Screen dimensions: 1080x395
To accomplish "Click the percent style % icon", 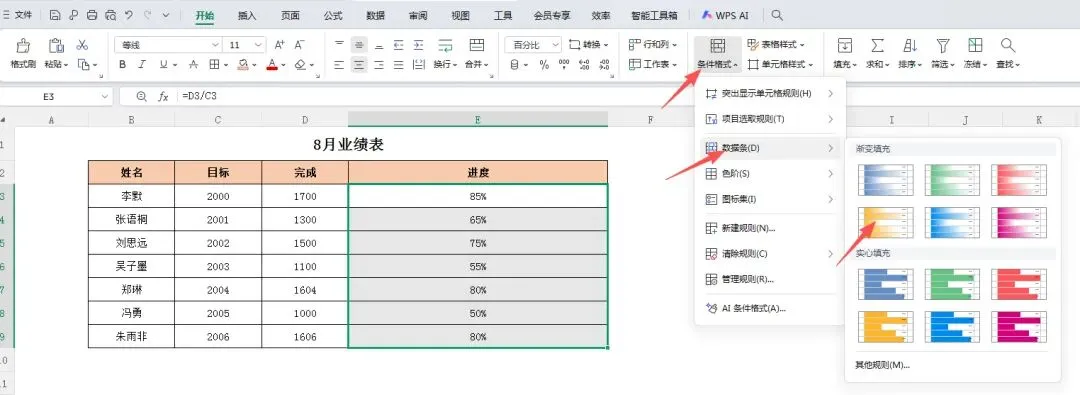I will pos(544,65).
